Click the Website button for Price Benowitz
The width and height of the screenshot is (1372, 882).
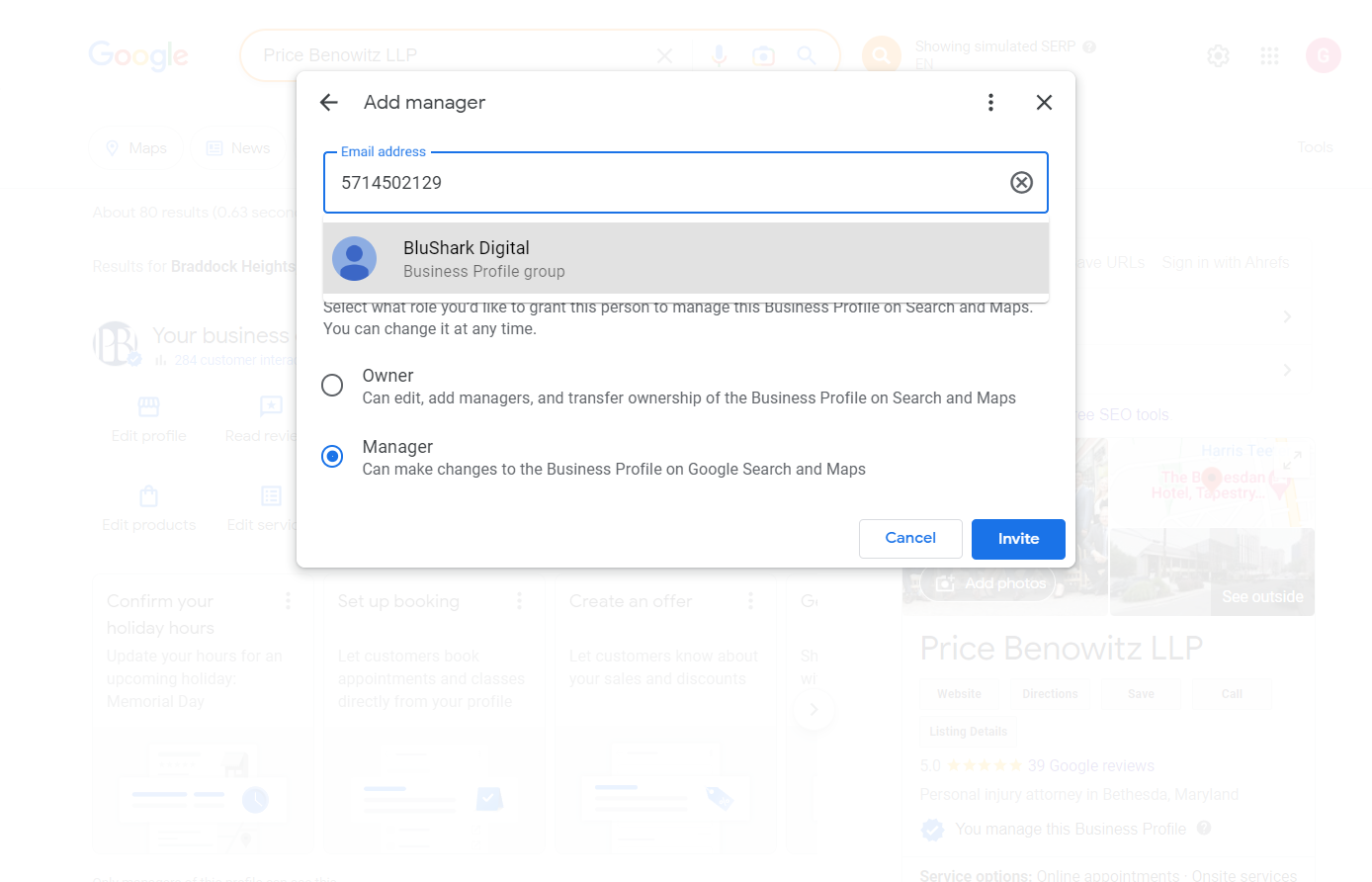coord(959,694)
